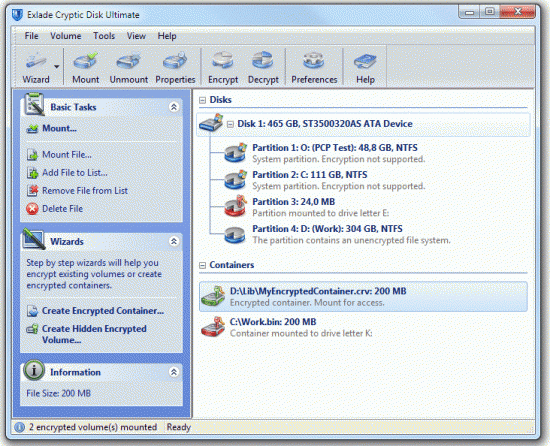Click the Mount... link in Basic Tasks
550x446 pixels.
(x=59, y=128)
